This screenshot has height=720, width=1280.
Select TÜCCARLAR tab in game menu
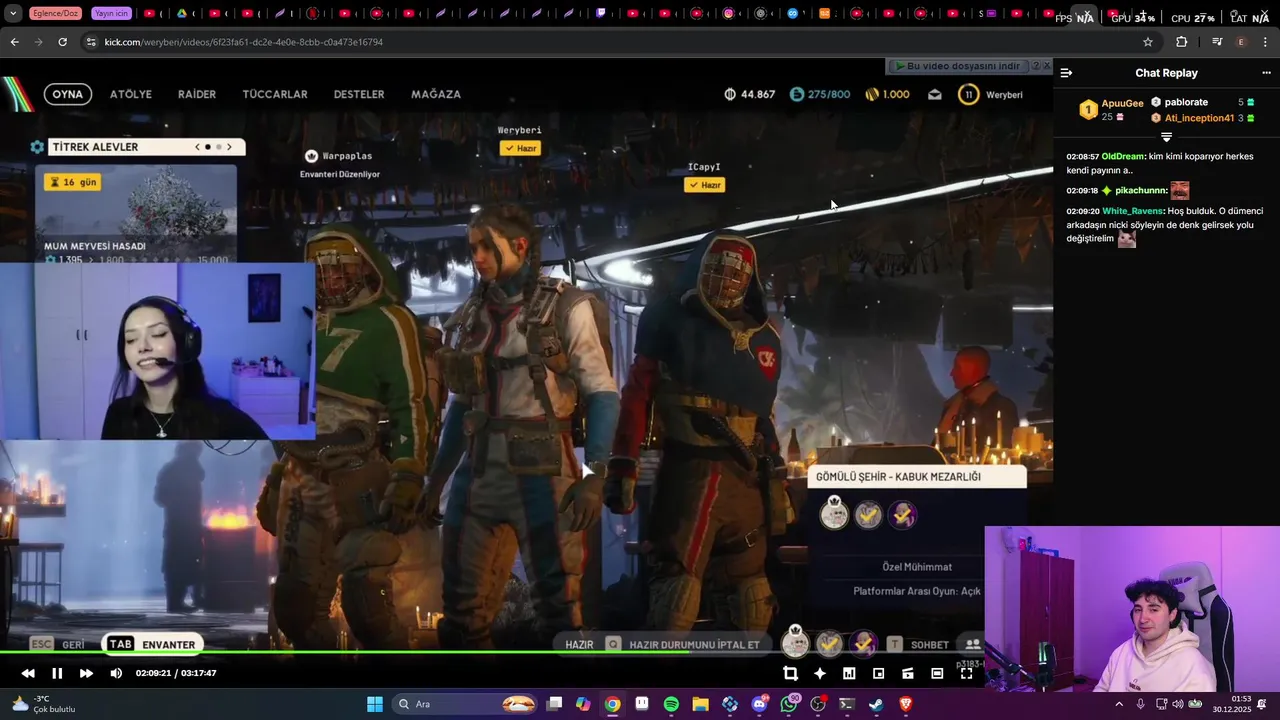[275, 94]
